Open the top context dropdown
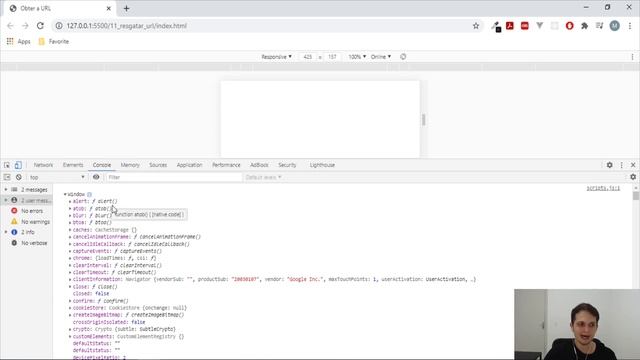 (x=57, y=177)
